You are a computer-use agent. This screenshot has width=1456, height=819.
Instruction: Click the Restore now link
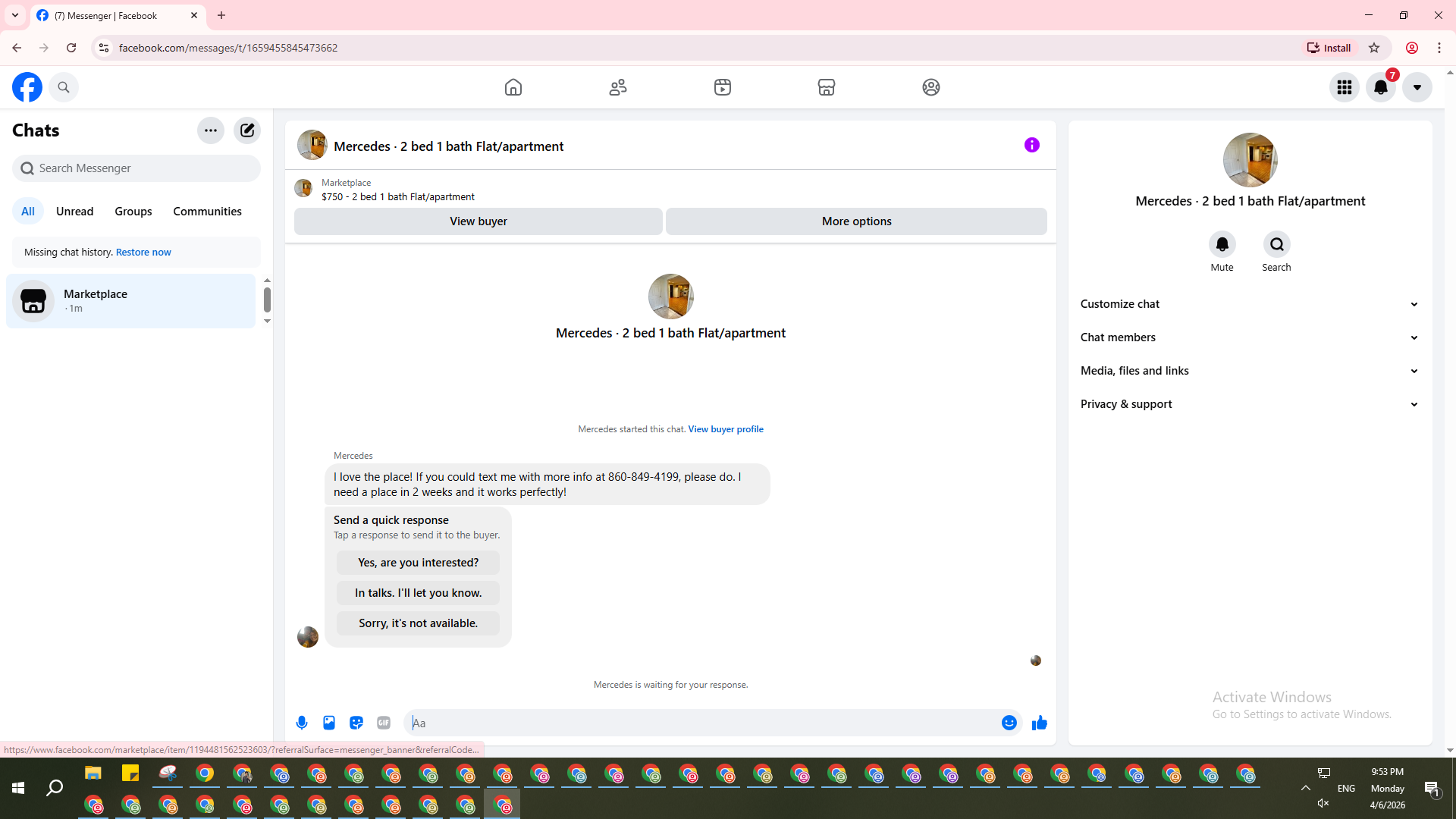tap(143, 253)
